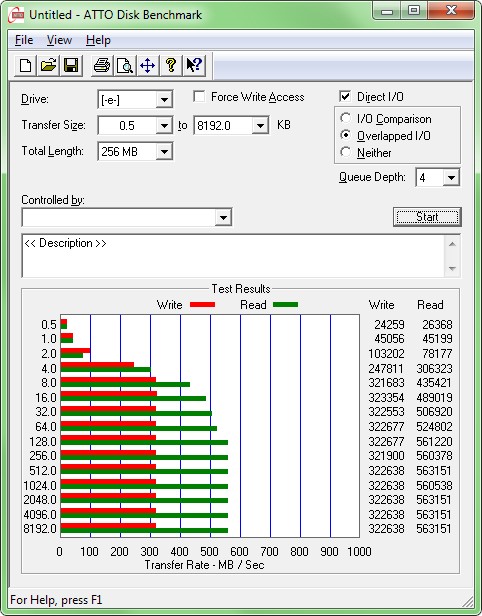Close the ATTO Disk Benchmark window
Image resolution: width=482 pixels, height=616 pixels.
coord(451,11)
